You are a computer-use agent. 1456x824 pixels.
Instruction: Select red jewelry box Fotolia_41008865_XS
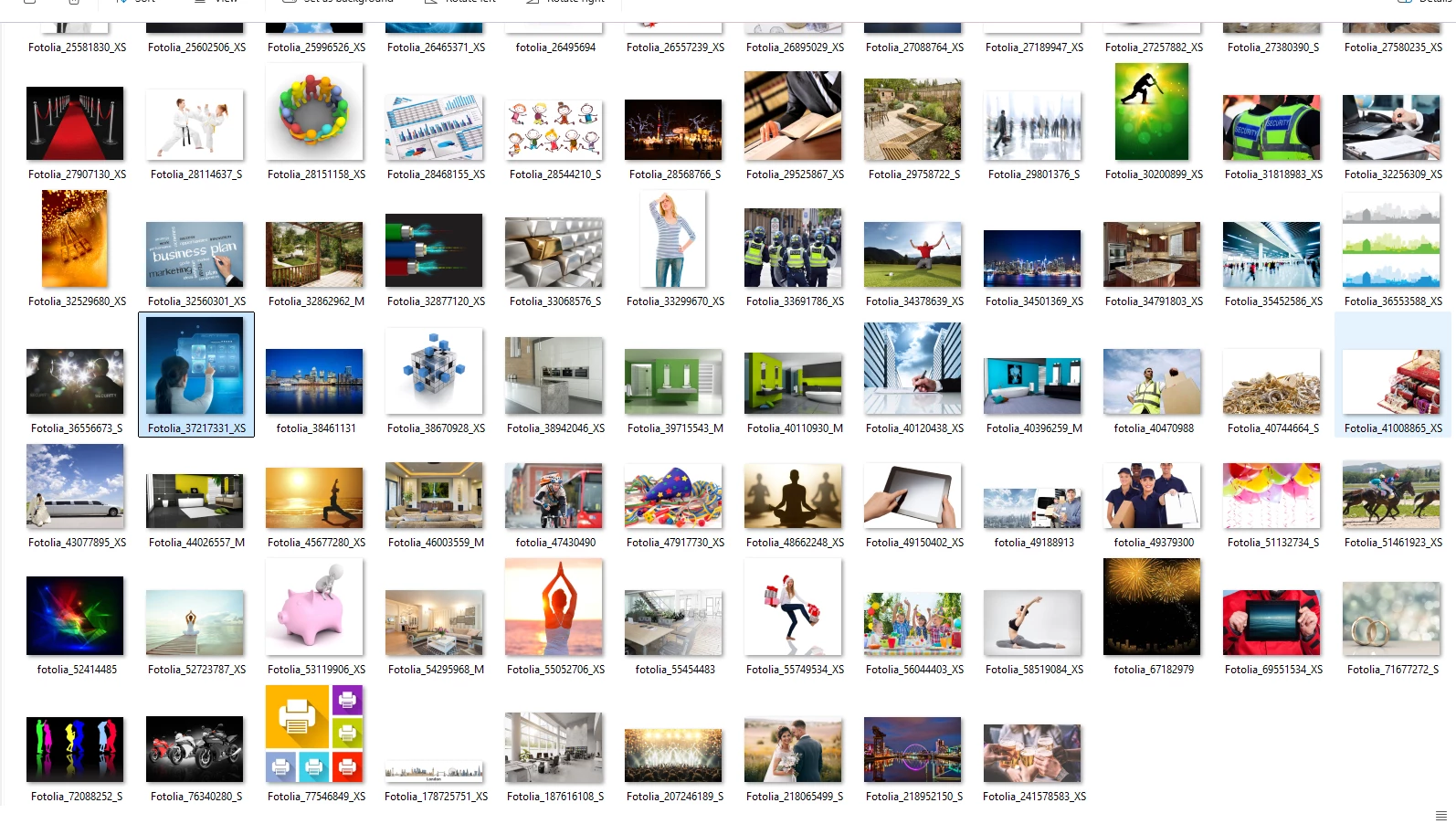tap(1391, 382)
